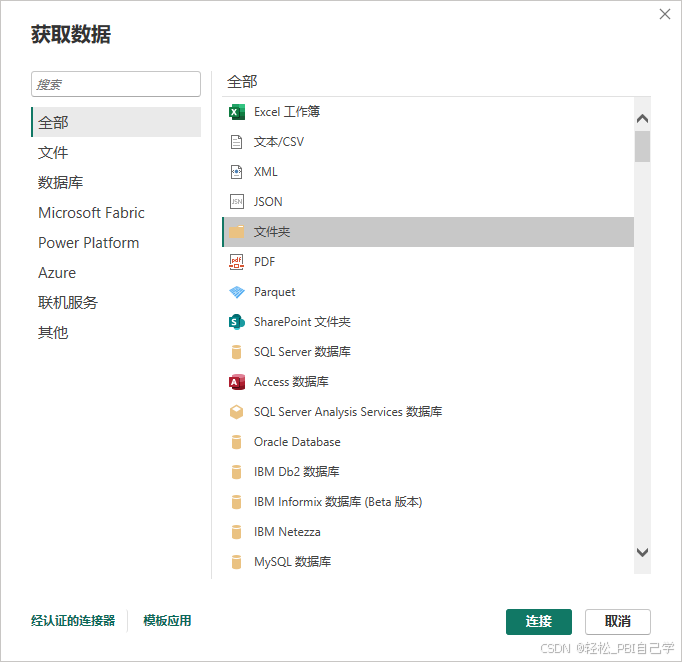Select the 'XML' text

pyautogui.click(x=266, y=172)
